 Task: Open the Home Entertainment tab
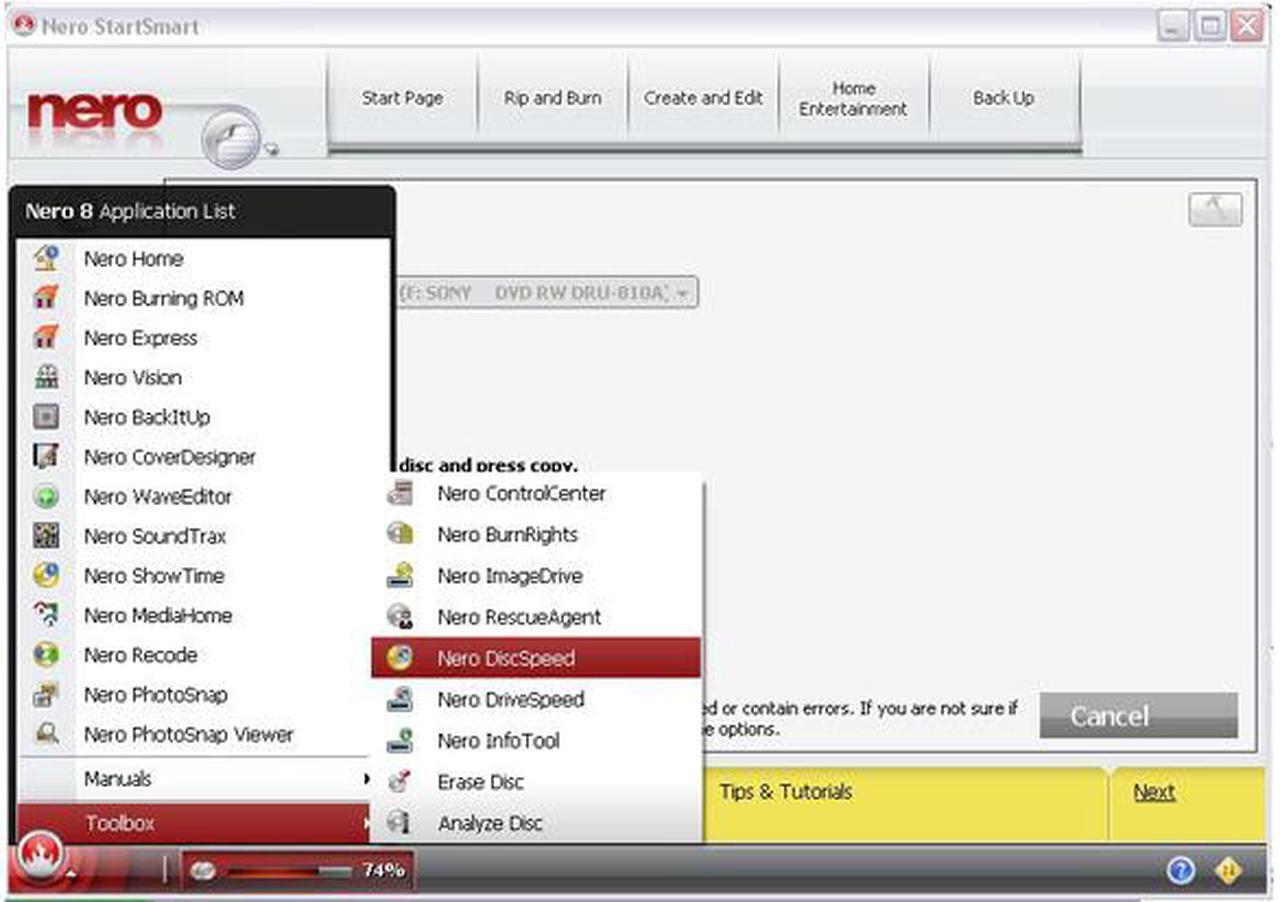[853, 98]
